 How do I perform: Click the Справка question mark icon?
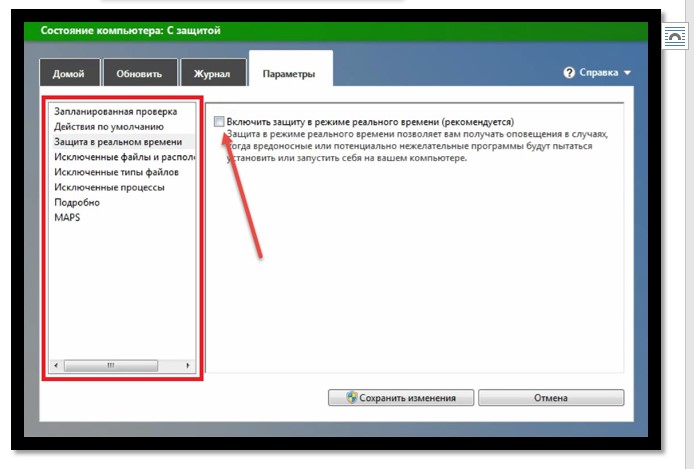pyautogui.click(x=569, y=72)
